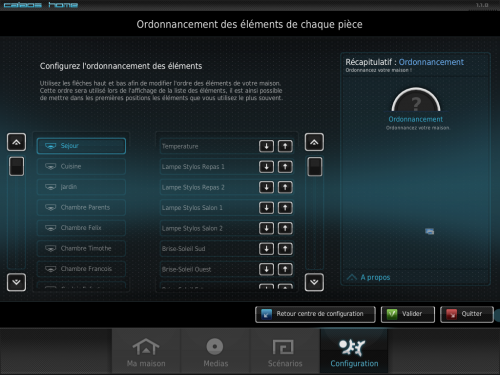
Task: Move Brise-Soleil Sud down in list
Action: point(266,249)
